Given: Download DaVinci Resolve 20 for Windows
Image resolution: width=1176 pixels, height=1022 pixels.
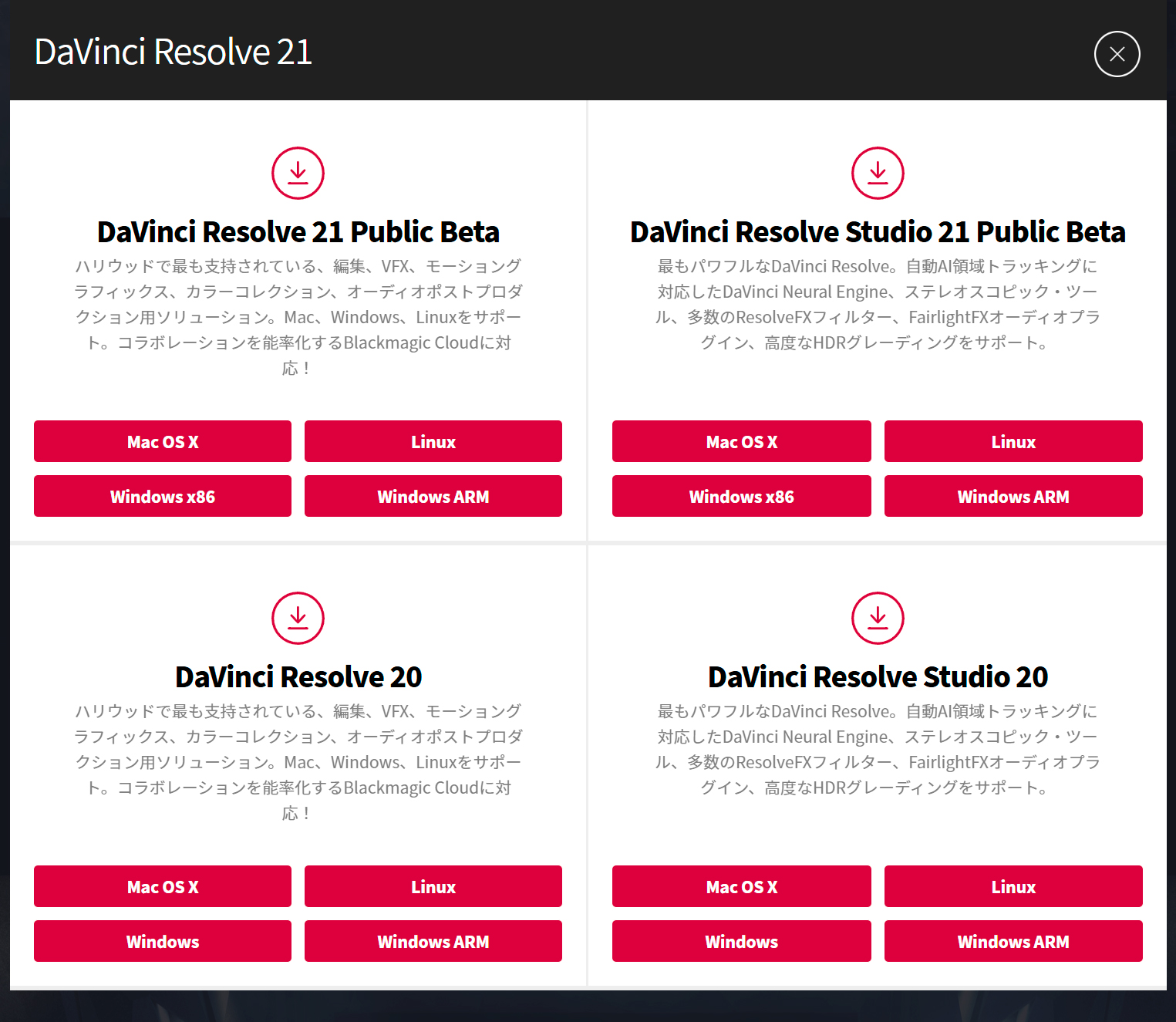Looking at the screenshot, I should coord(162,941).
